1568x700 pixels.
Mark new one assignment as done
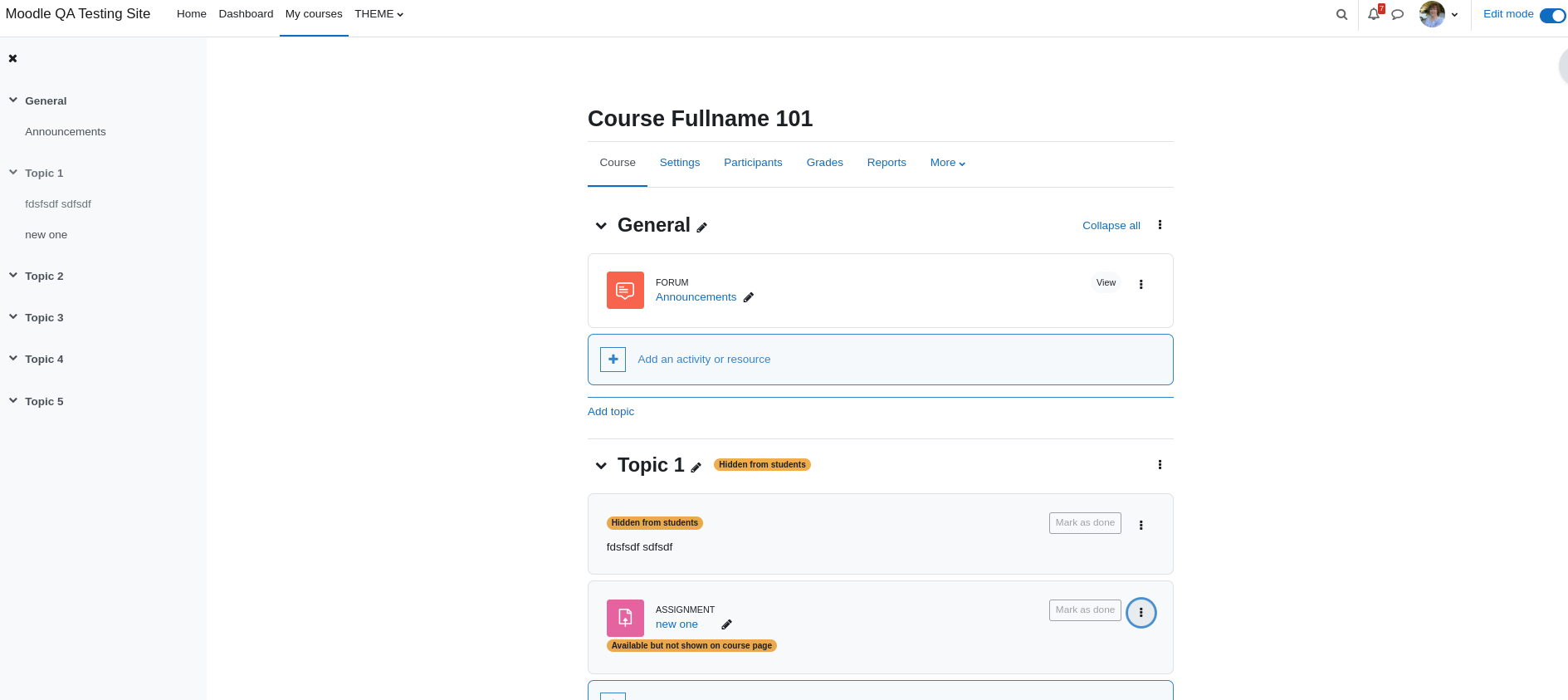(x=1085, y=610)
